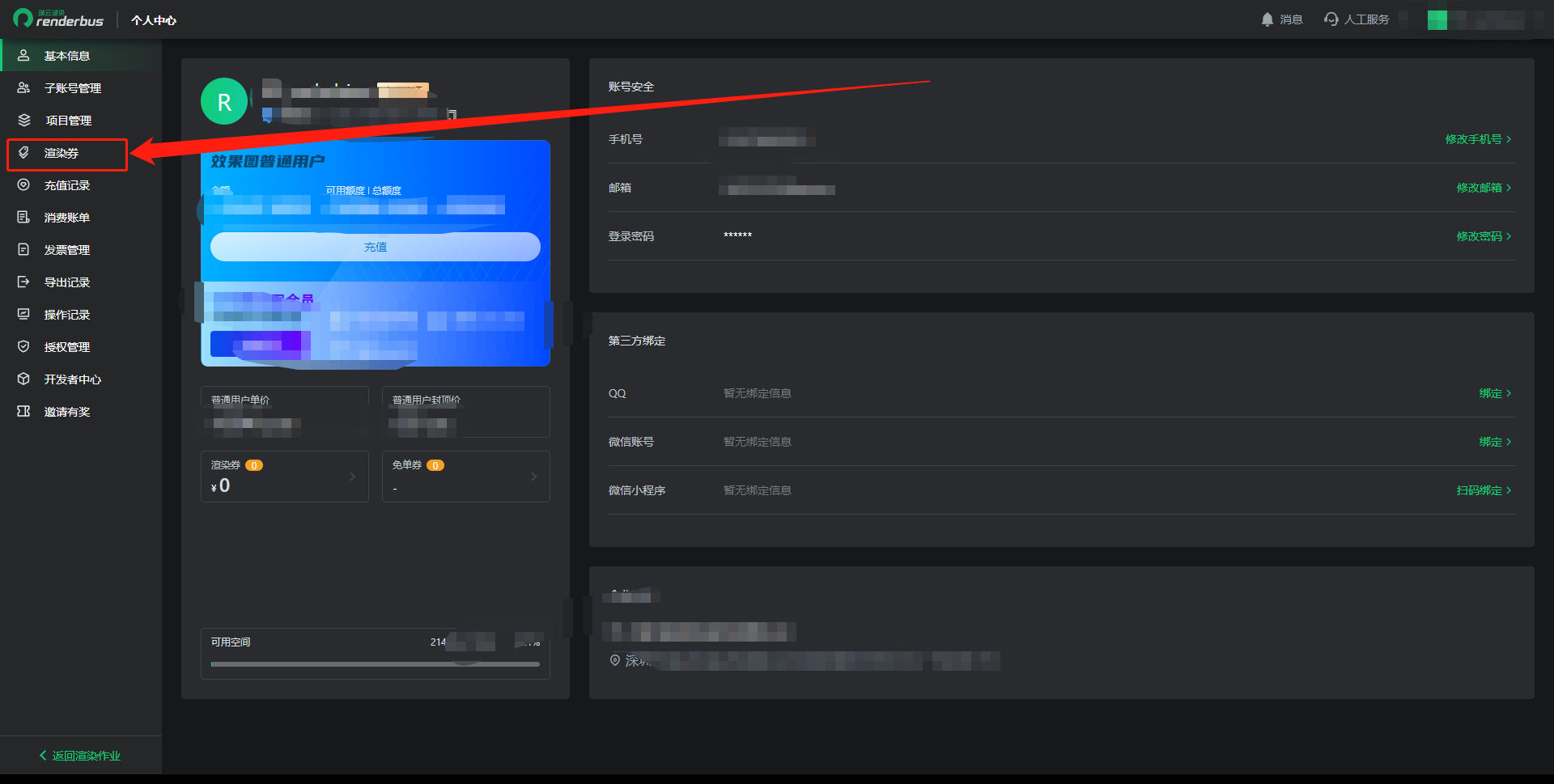Click the 渲染券 count badge
1554x784 pixels.
pyautogui.click(x=254, y=465)
